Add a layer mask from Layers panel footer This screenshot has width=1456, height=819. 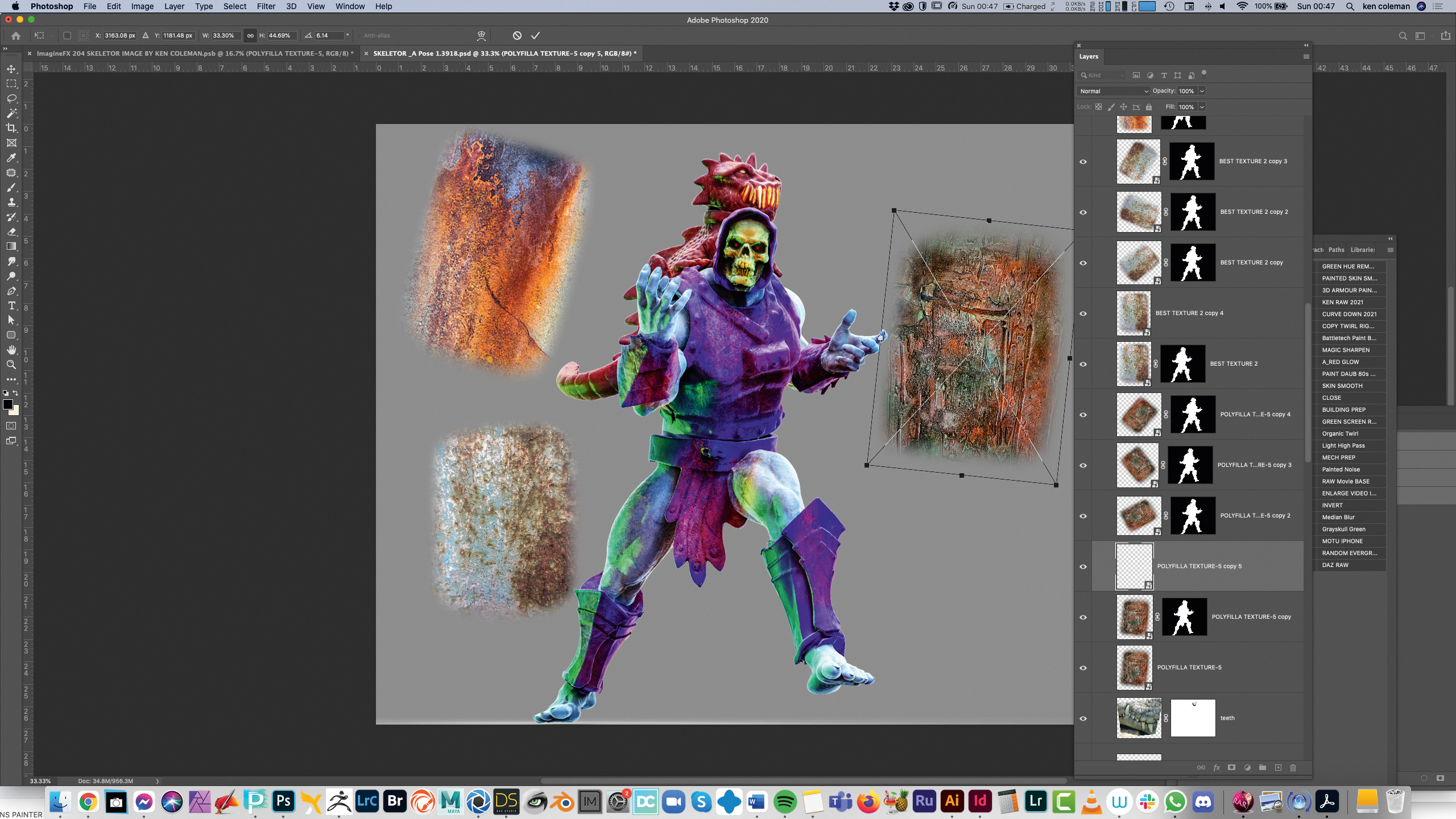point(1231,767)
